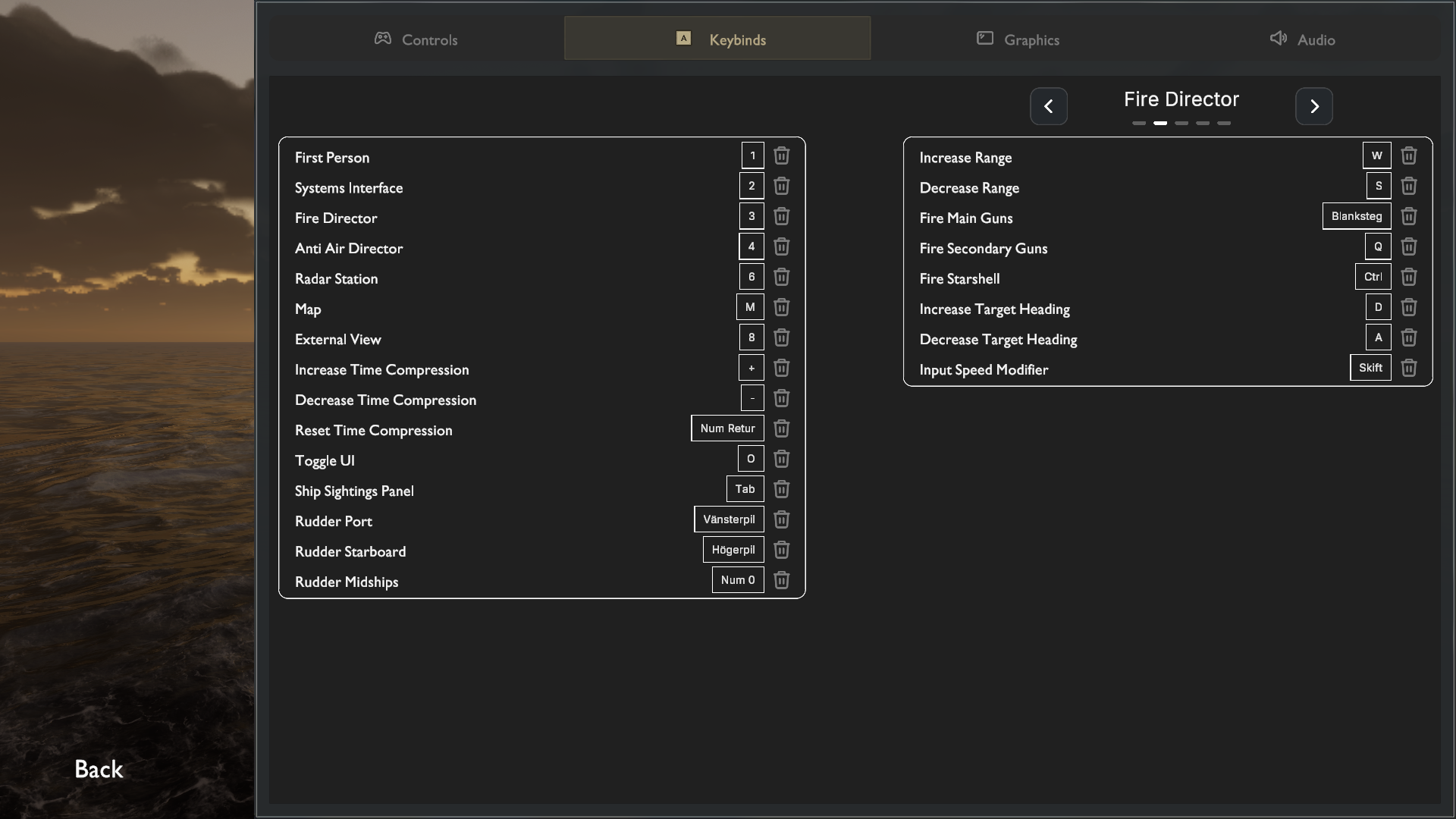The height and width of the screenshot is (819, 1456).
Task: Rebind Radar Station key '6'
Action: (752, 277)
